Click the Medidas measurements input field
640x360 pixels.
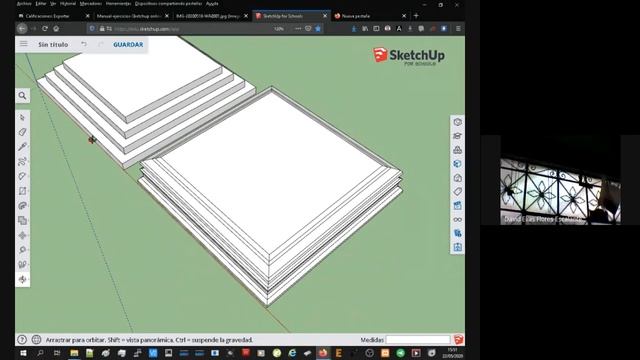[x=418, y=340]
